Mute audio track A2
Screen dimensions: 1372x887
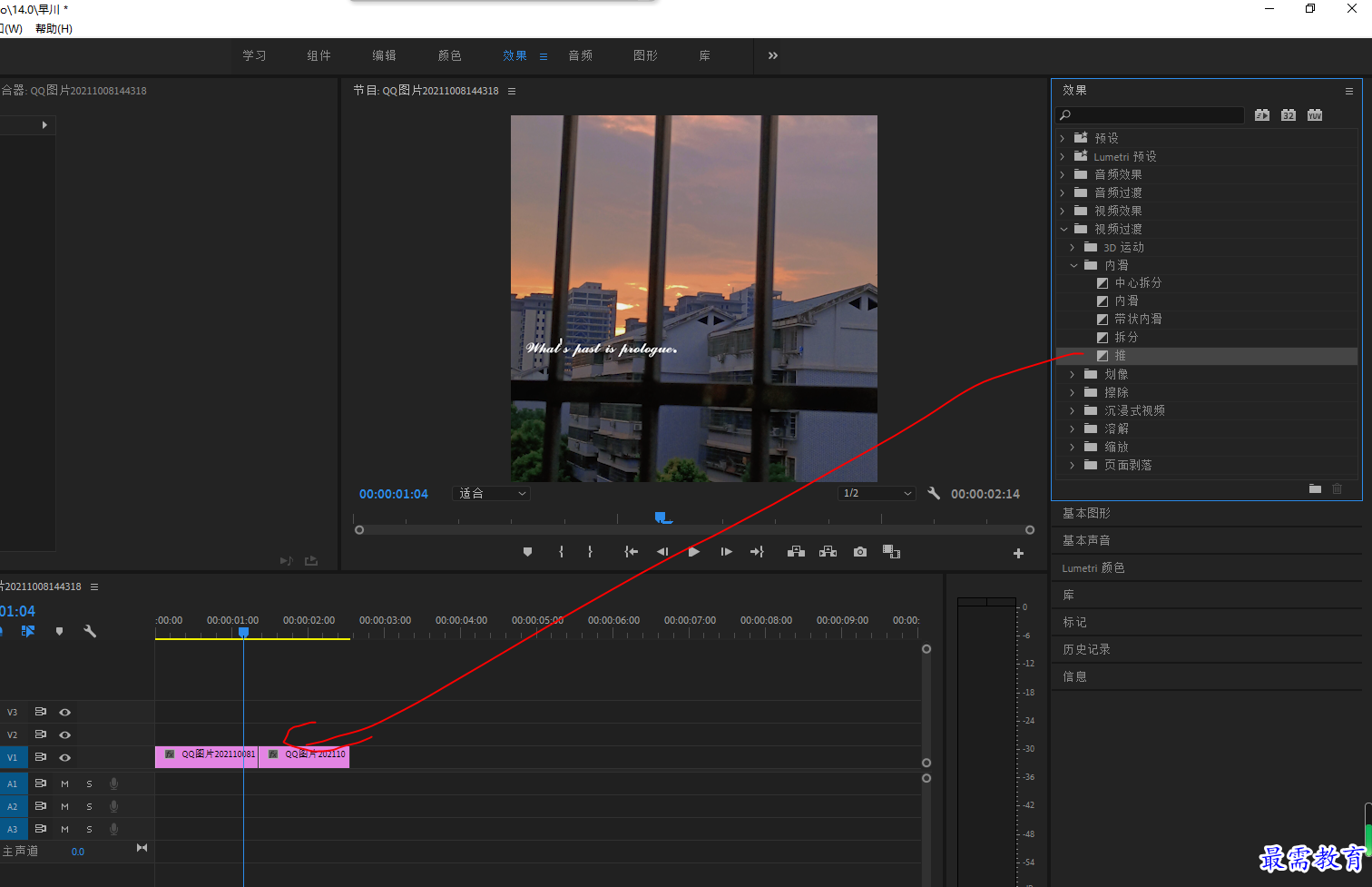64,806
